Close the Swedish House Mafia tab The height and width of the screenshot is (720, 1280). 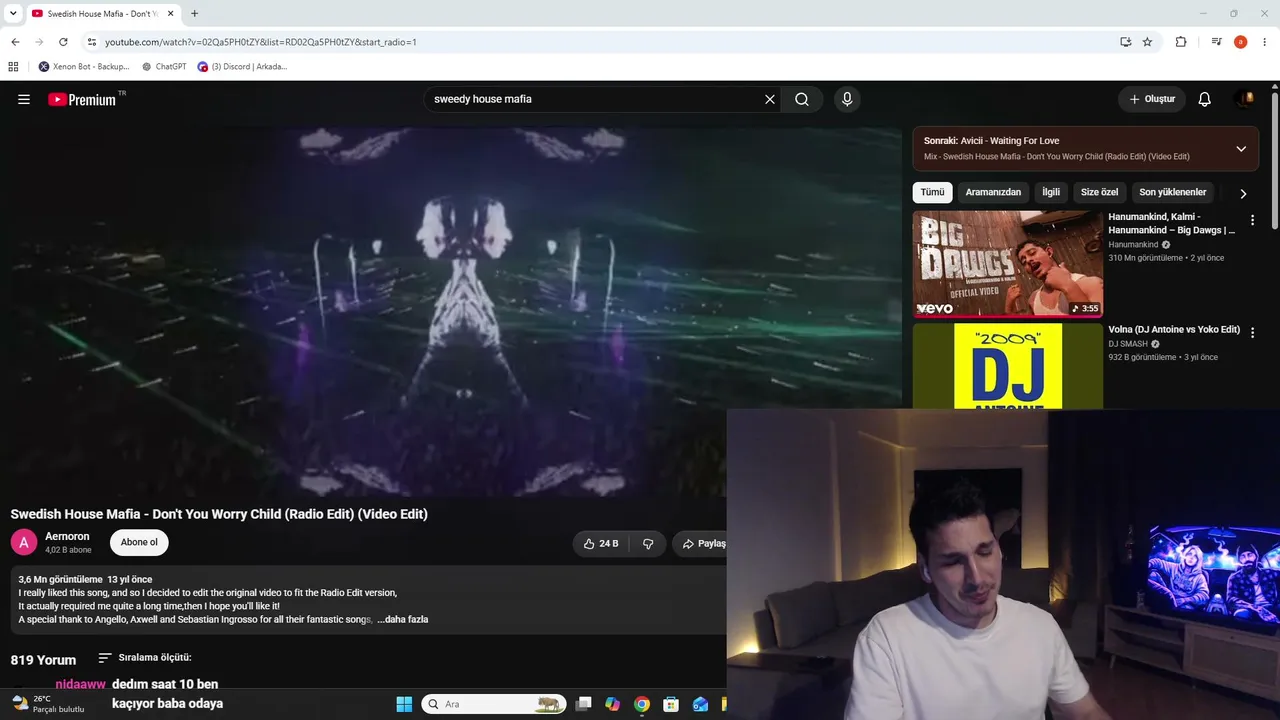(x=171, y=14)
